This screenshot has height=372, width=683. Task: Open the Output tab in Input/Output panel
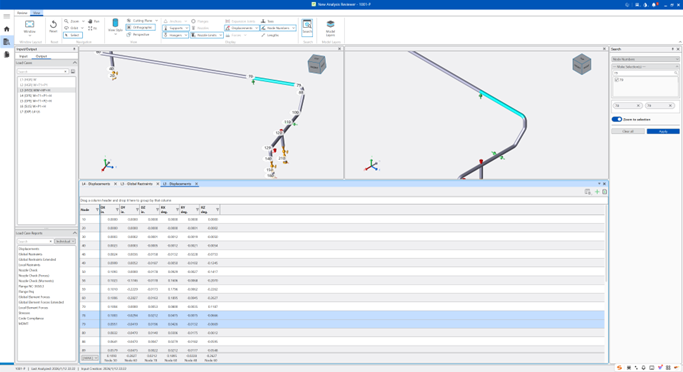pos(41,56)
